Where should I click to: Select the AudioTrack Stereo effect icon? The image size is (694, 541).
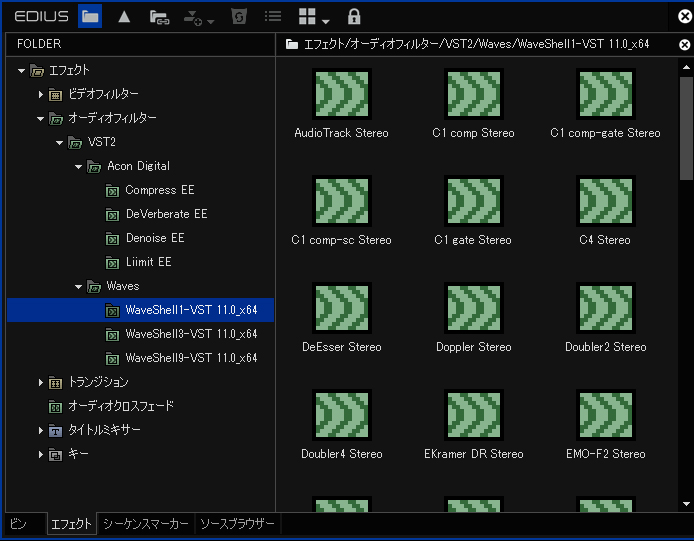[x=342, y=93]
